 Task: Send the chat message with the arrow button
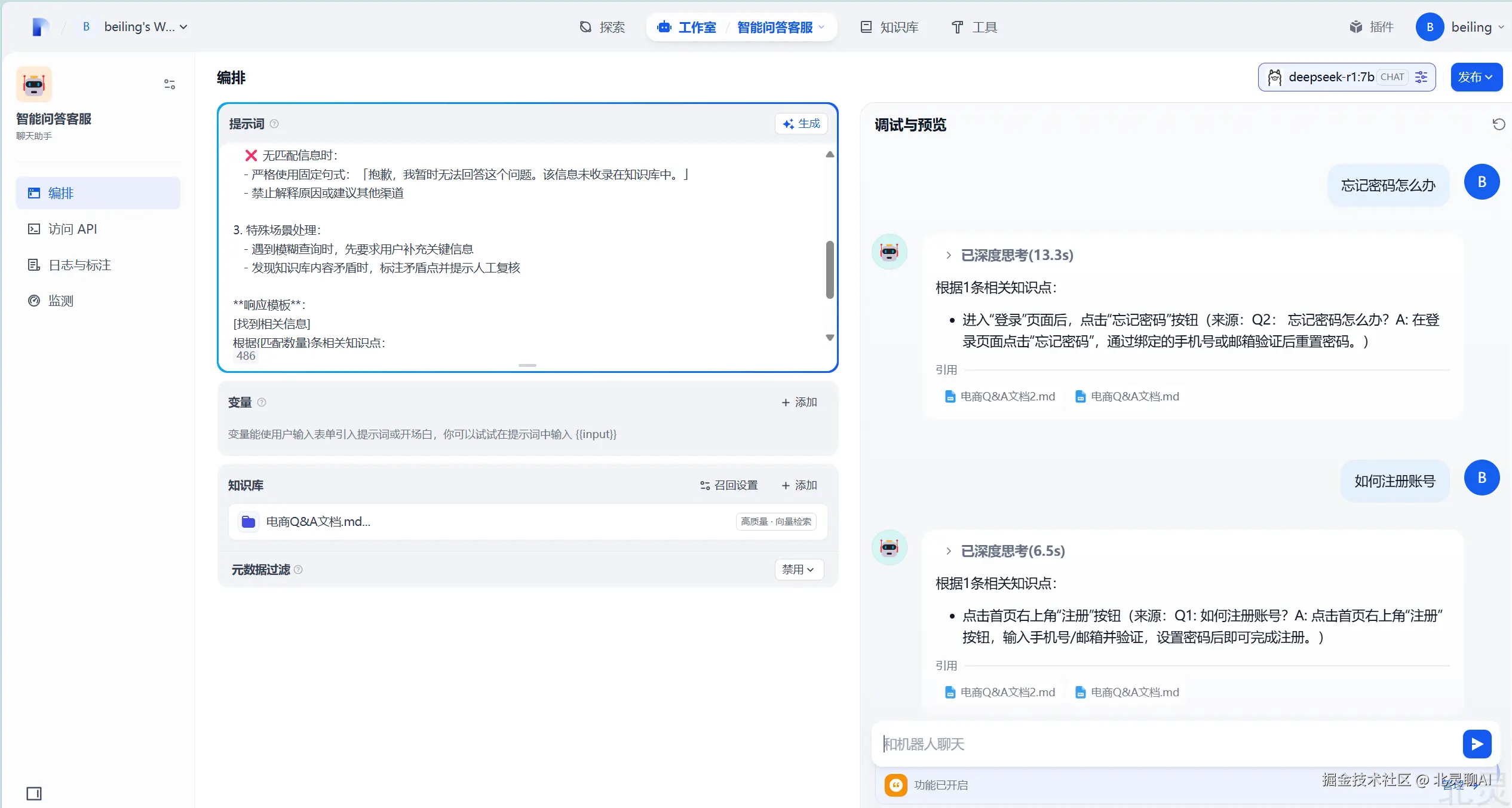pos(1477,744)
